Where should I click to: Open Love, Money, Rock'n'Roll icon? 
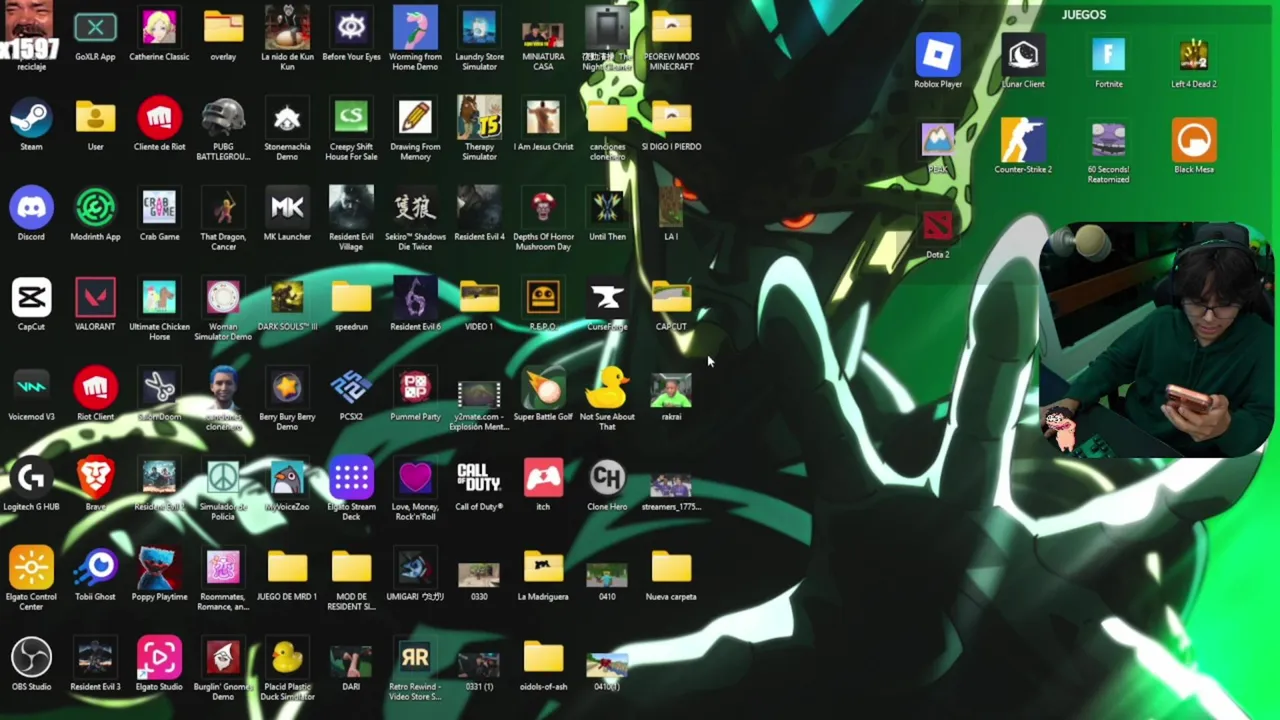click(415, 478)
